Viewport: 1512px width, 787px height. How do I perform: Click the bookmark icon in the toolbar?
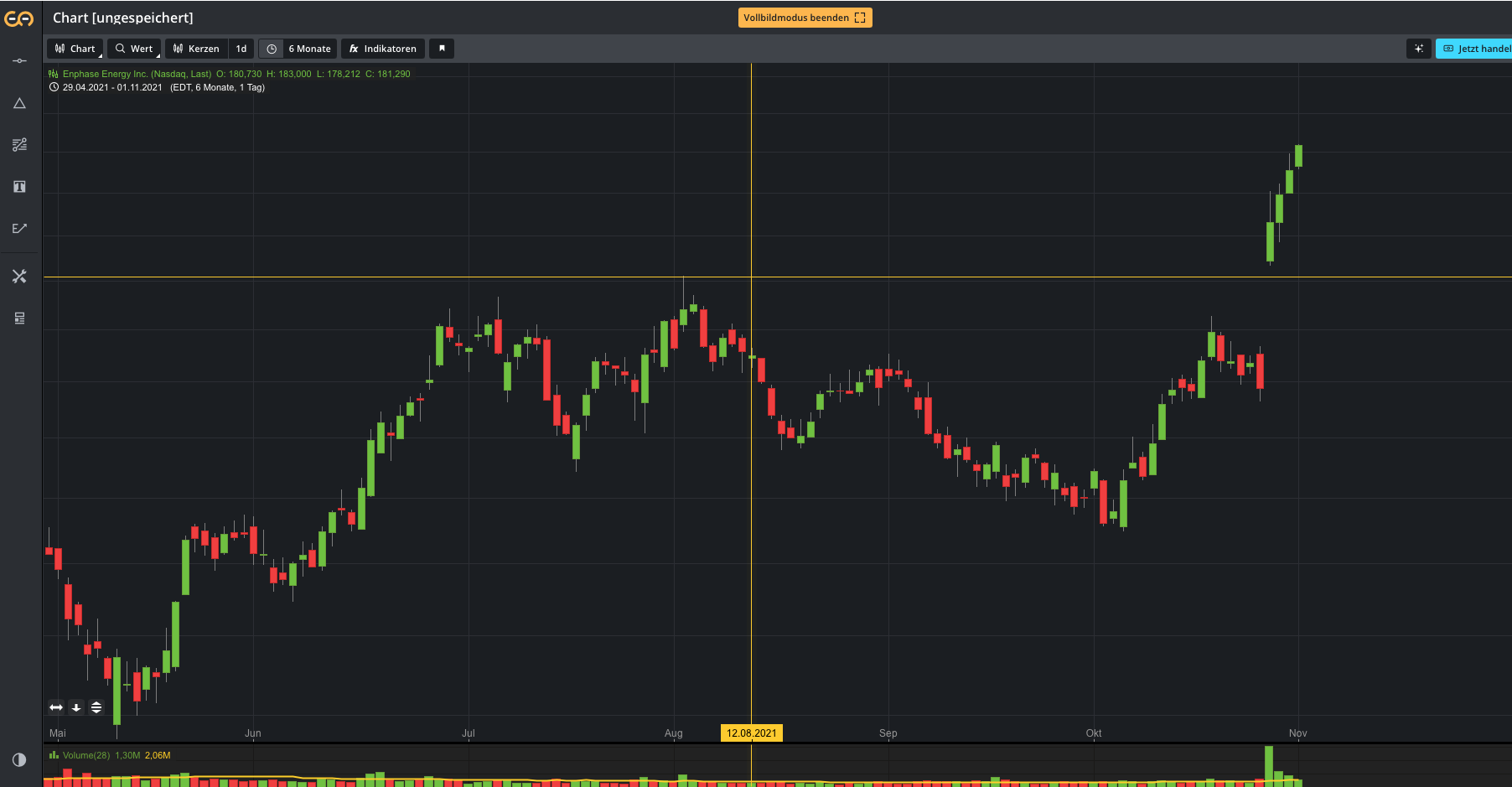pyautogui.click(x=442, y=49)
